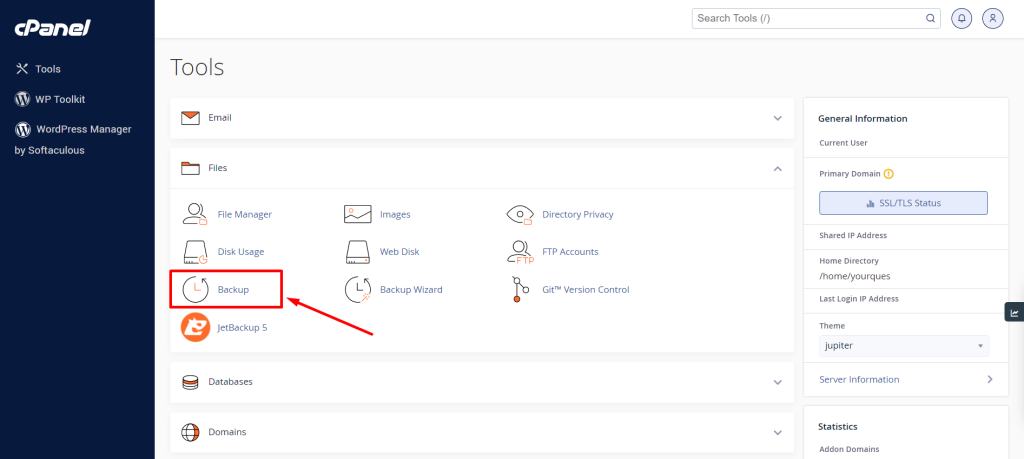Viewport: 1024px width, 459px height.
Task: Click the Backup Wizard icon
Action: pyautogui.click(x=357, y=289)
